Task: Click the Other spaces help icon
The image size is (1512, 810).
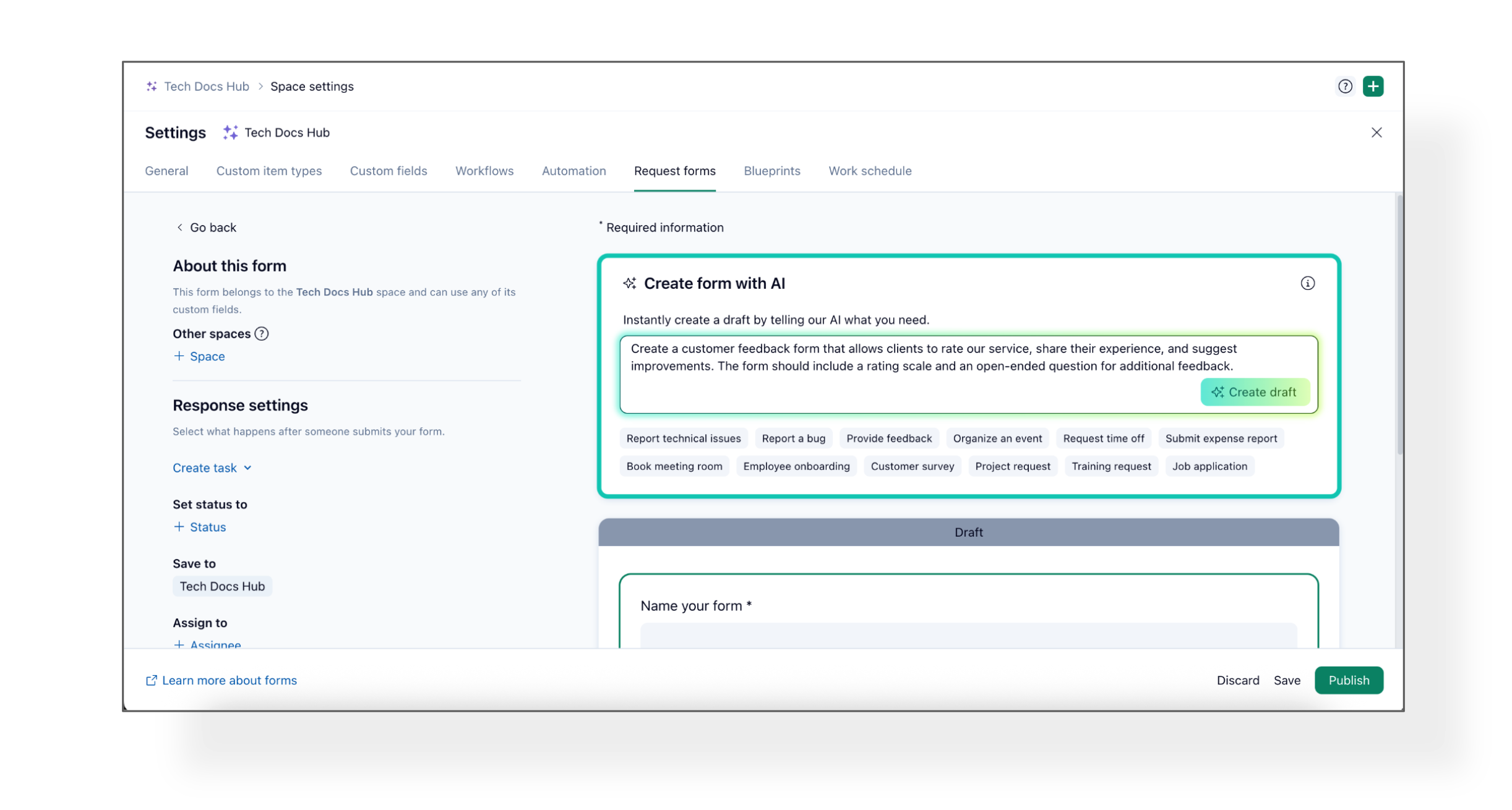Action: 262,334
